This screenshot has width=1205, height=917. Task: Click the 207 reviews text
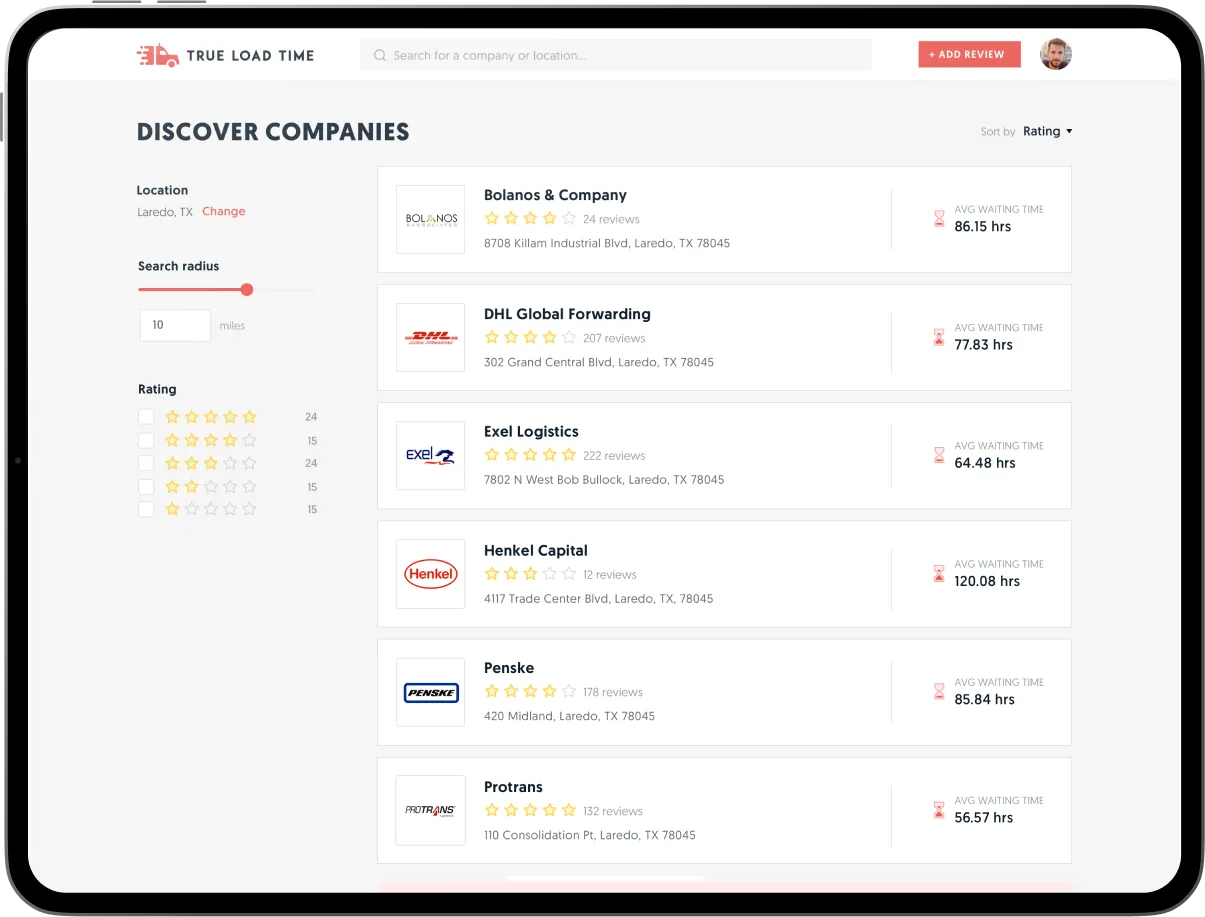pyautogui.click(x=614, y=338)
